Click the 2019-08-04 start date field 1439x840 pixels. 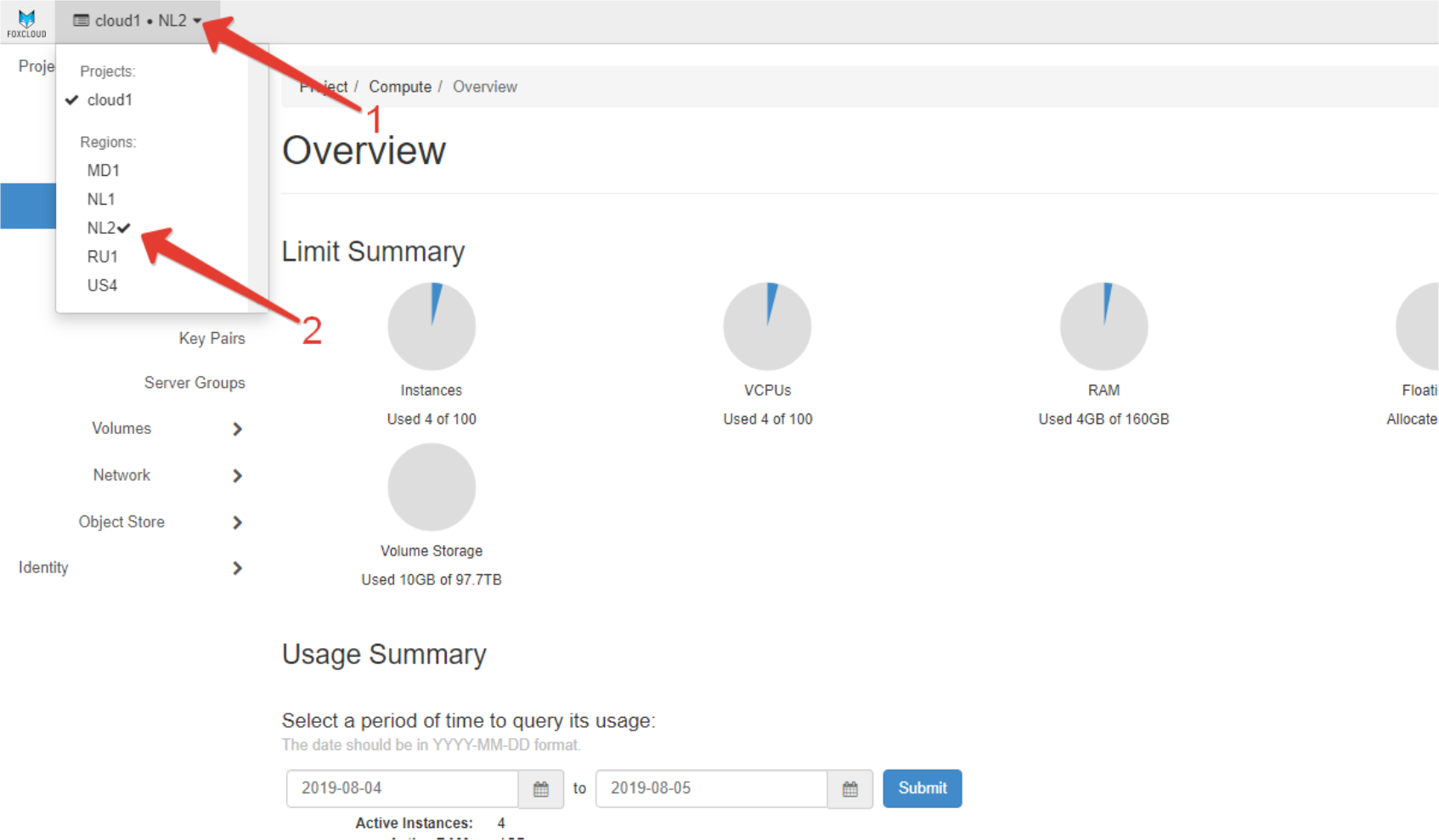tap(402, 789)
